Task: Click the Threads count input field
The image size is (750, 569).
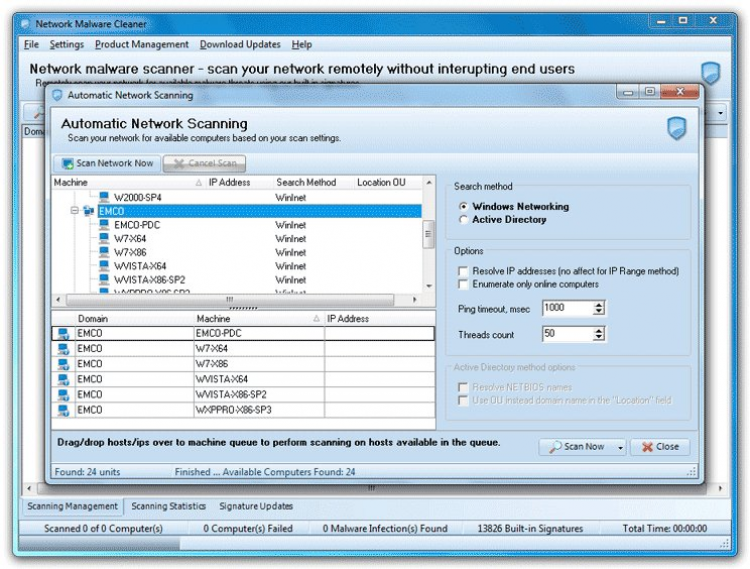Action: [568, 334]
